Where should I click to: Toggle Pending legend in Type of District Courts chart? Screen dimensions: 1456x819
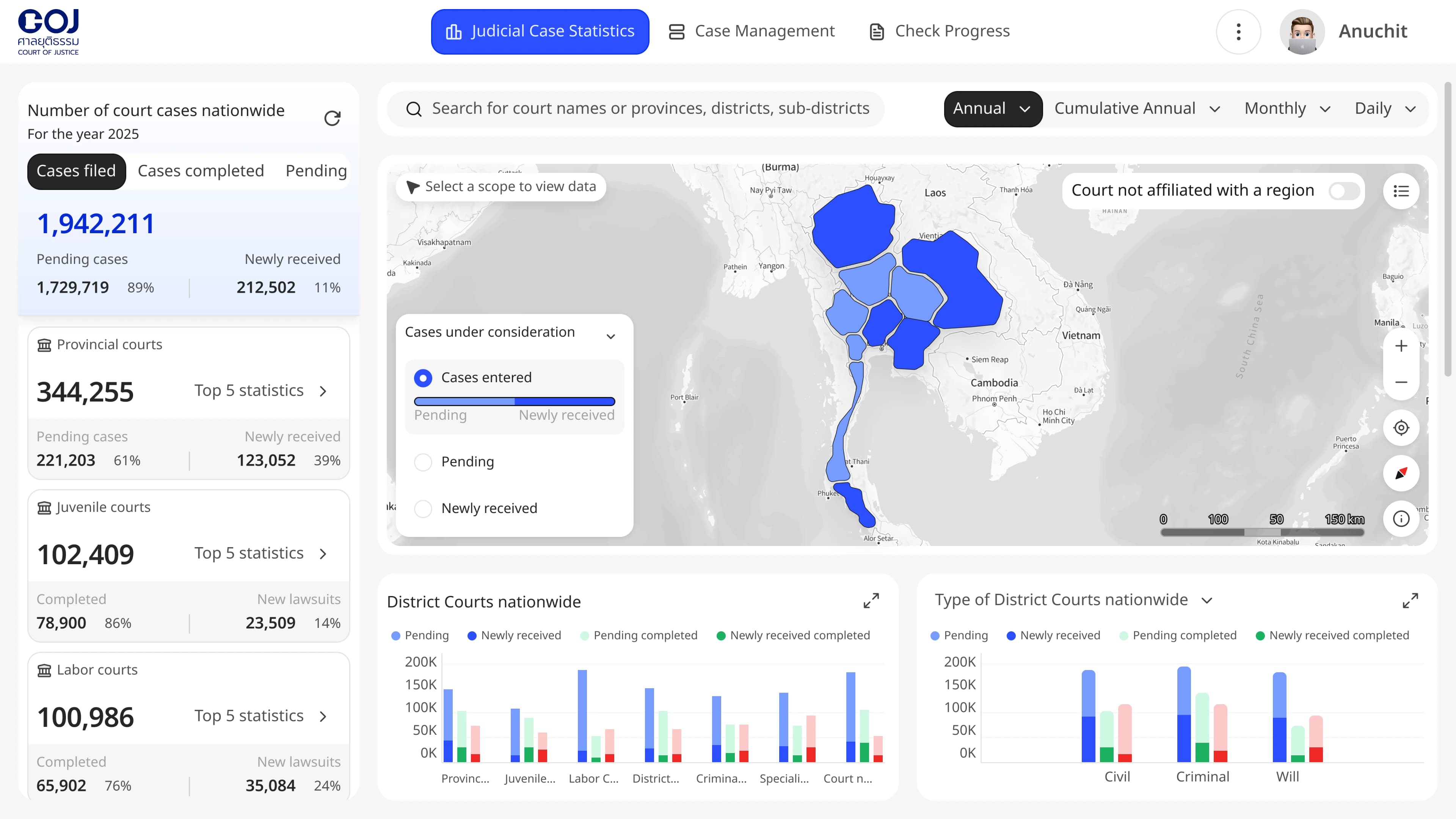pos(959,635)
